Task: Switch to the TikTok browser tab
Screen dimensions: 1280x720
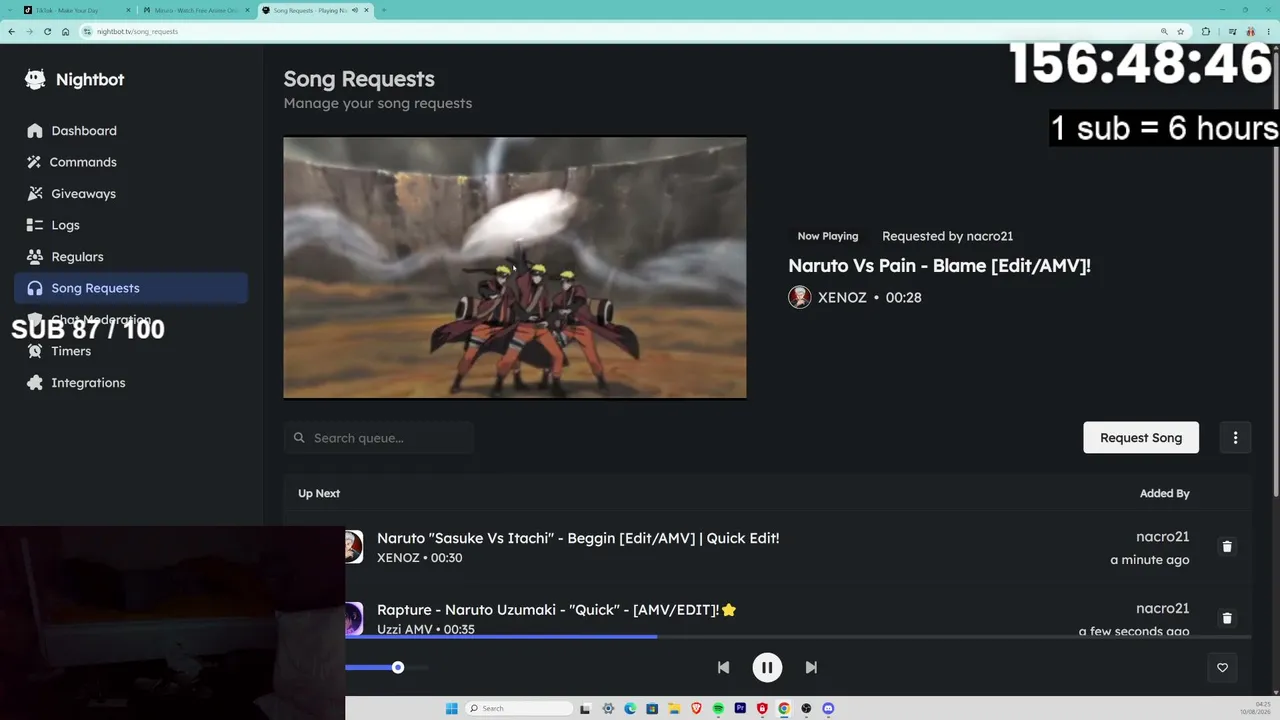Action: click(x=75, y=10)
